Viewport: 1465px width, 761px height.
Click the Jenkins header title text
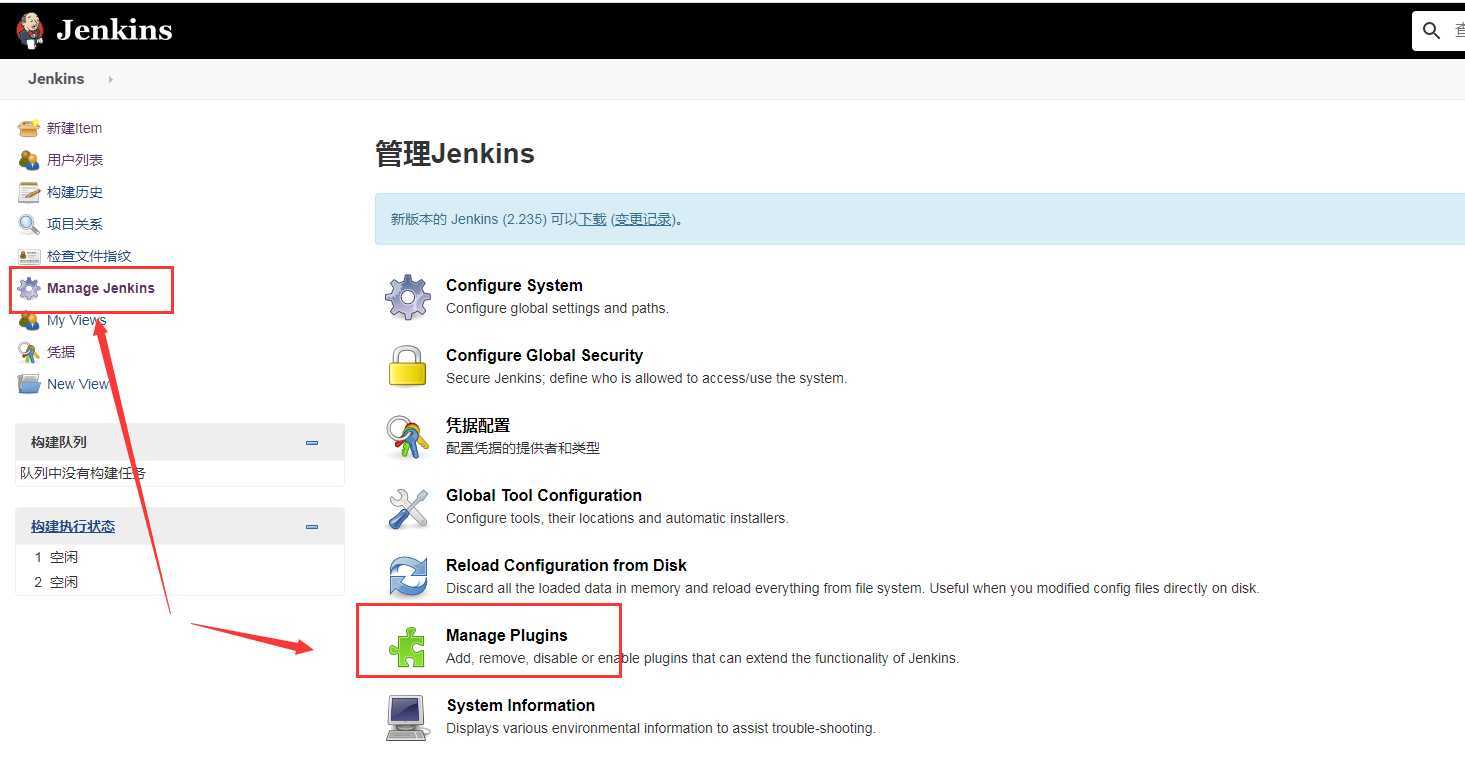point(114,30)
